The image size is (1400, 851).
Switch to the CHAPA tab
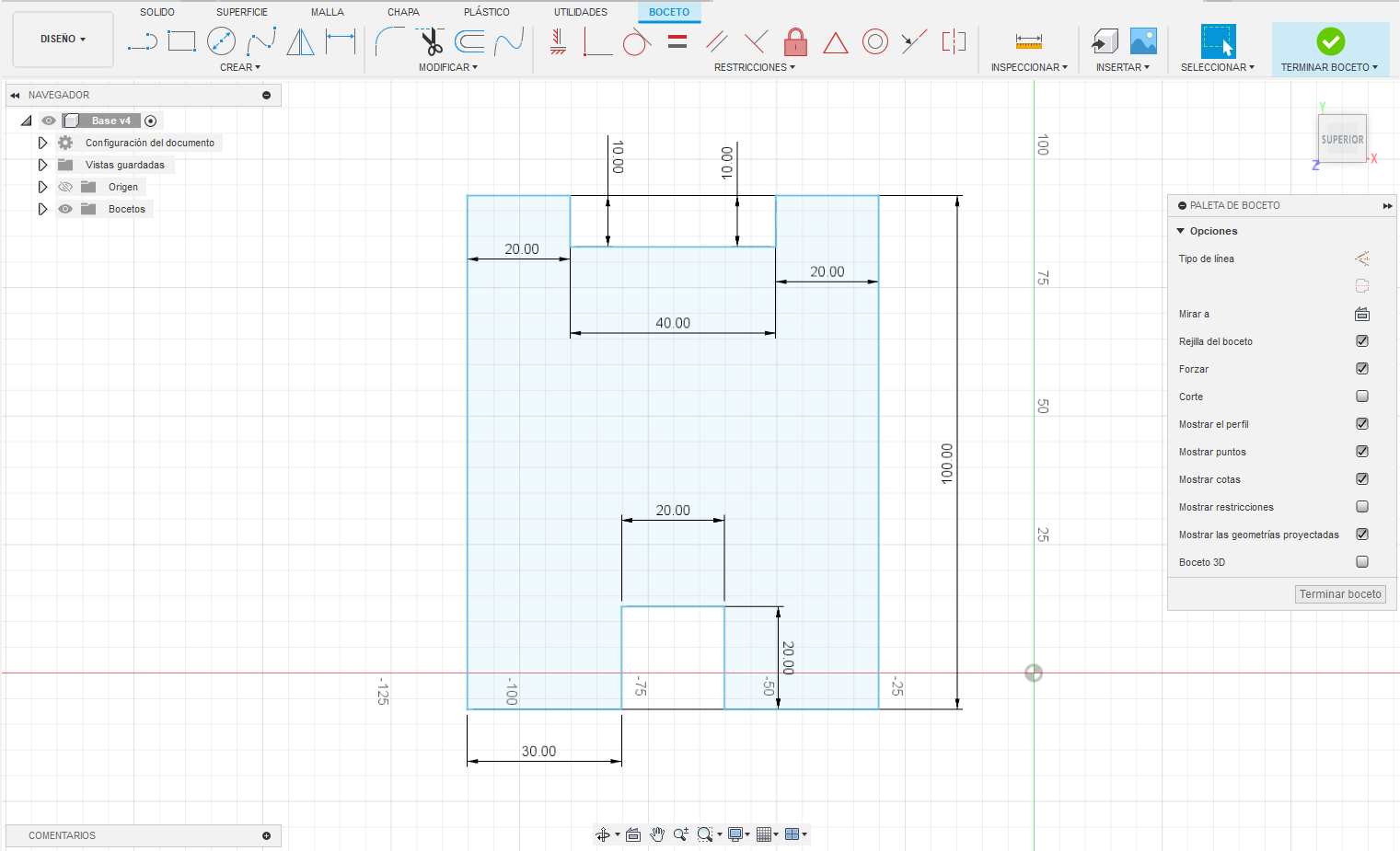point(403,12)
